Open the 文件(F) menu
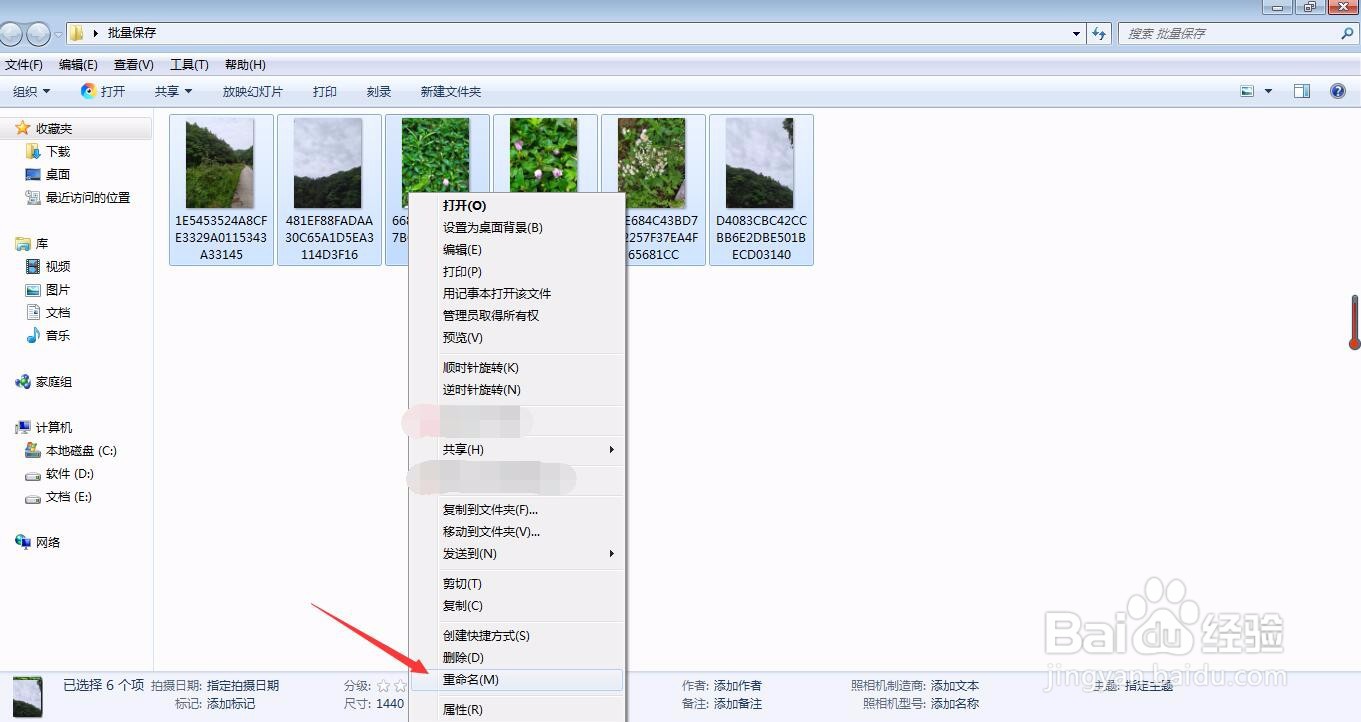Image resolution: width=1361 pixels, height=722 pixels. (x=24, y=65)
